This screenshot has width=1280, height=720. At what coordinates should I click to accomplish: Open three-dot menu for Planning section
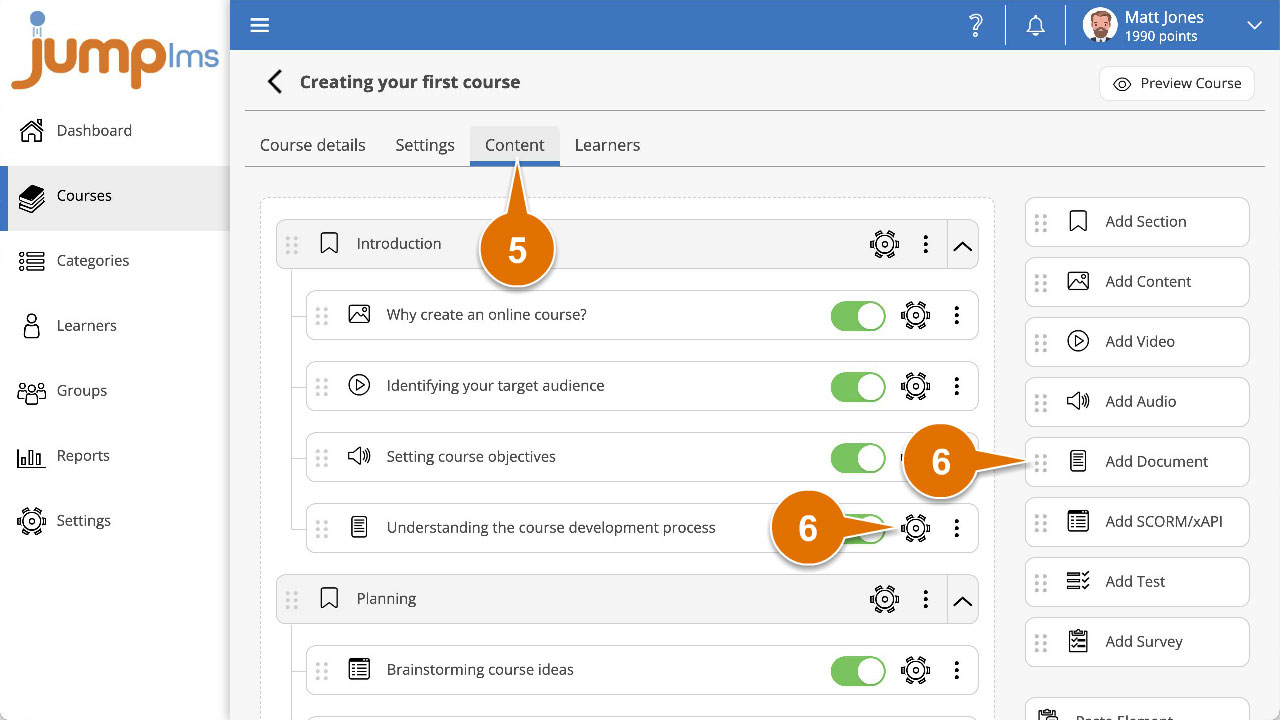[926, 599]
